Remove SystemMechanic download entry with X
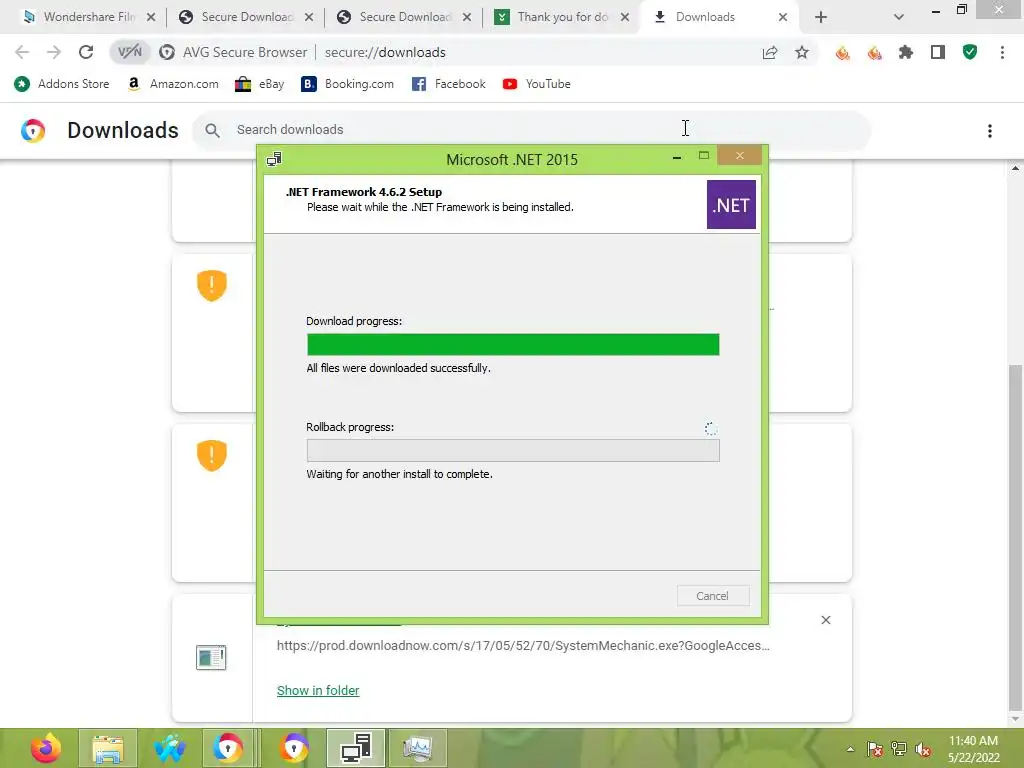The height and width of the screenshot is (768, 1024). tap(825, 620)
